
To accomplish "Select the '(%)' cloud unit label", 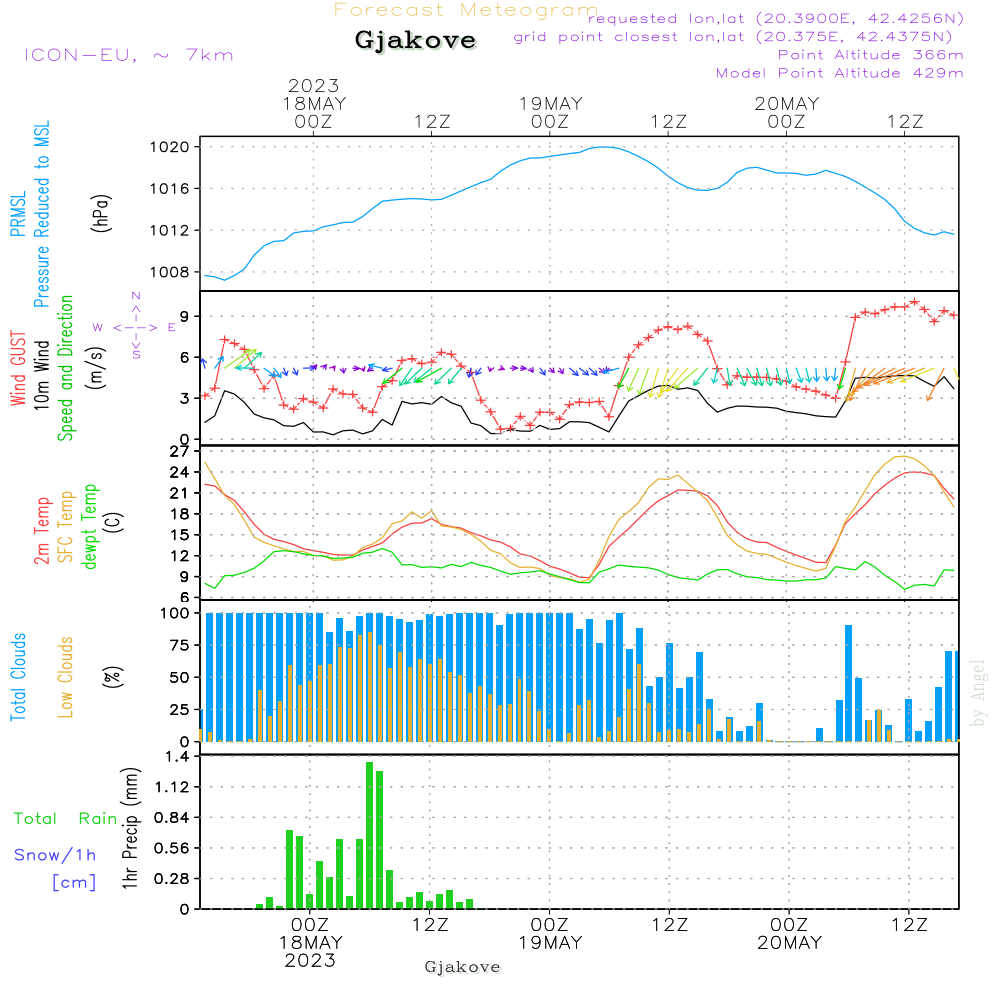I will click(x=112, y=677).
